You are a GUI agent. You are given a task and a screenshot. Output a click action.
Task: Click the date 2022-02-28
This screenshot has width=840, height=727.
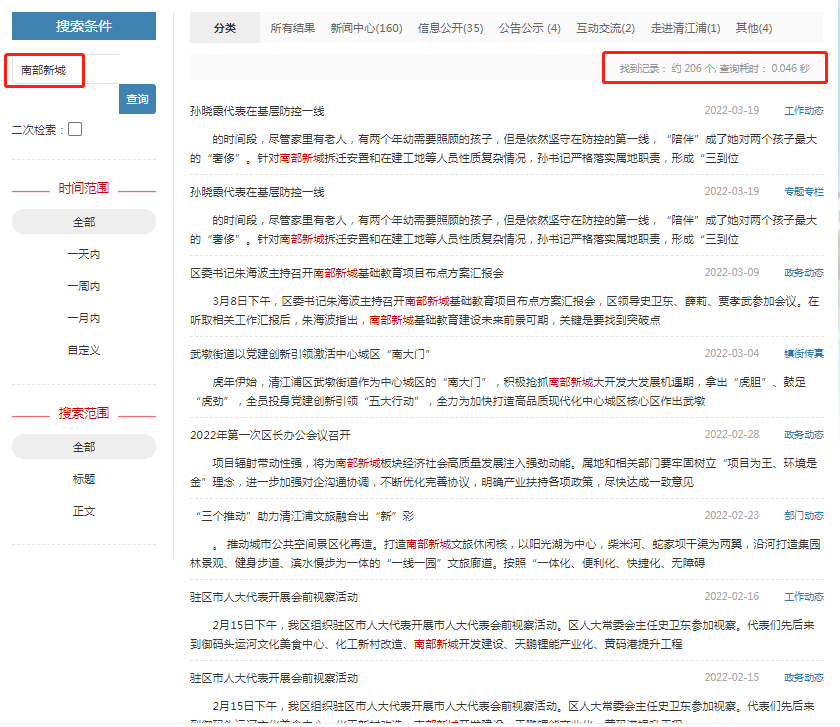tap(731, 434)
